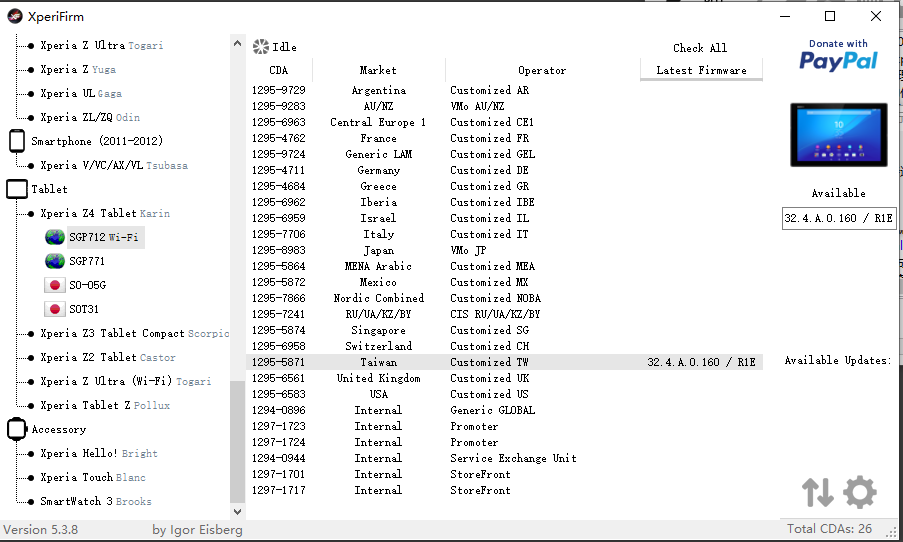Viewport: 903px width, 542px height.
Task: Click the settings gear icon
Action: (x=860, y=492)
